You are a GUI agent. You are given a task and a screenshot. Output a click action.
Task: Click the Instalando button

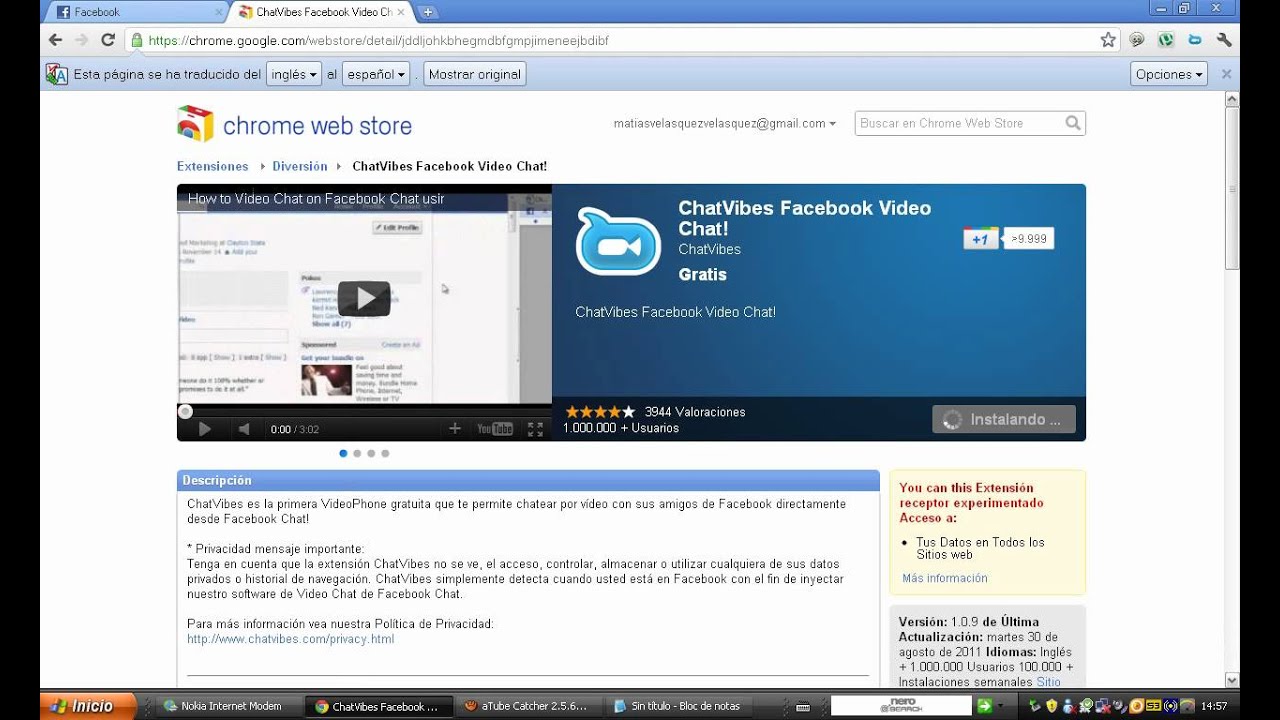coord(1004,419)
